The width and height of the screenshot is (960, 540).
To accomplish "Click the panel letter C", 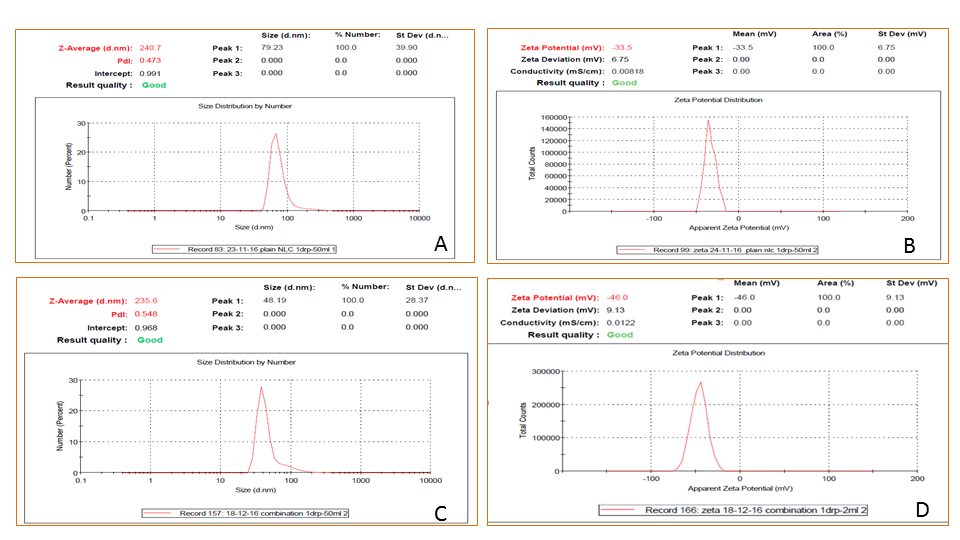I will coord(439,513).
